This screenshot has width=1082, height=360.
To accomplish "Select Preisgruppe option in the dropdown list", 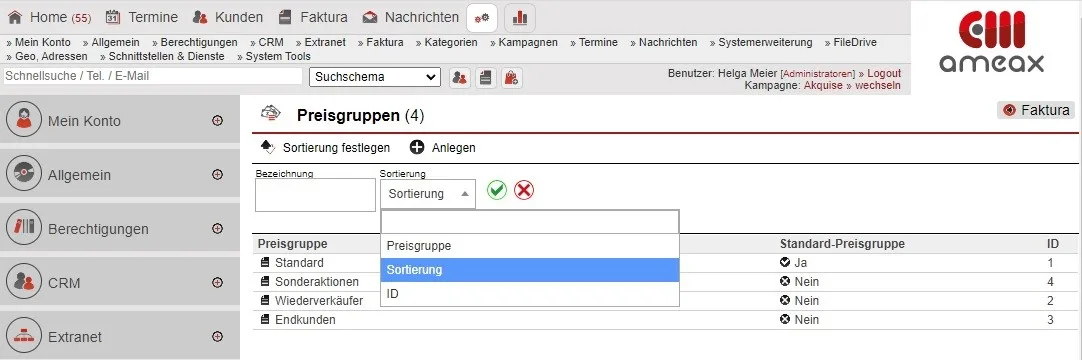I will click(530, 246).
